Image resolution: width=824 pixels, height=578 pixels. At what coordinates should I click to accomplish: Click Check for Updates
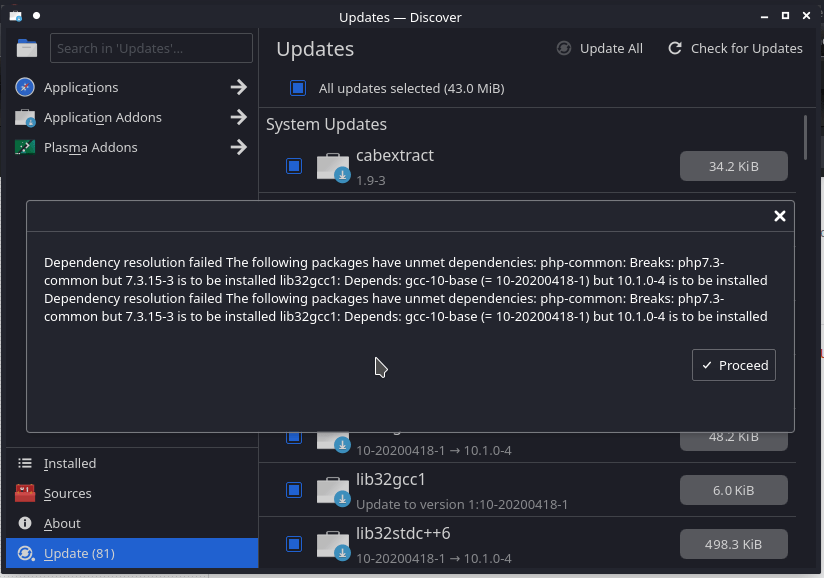[735, 48]
